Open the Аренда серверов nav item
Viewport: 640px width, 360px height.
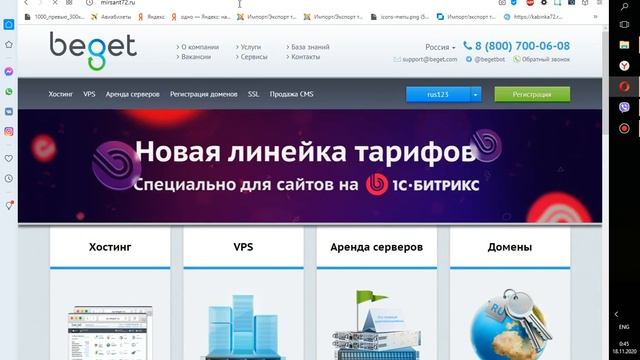coord(132,94)
